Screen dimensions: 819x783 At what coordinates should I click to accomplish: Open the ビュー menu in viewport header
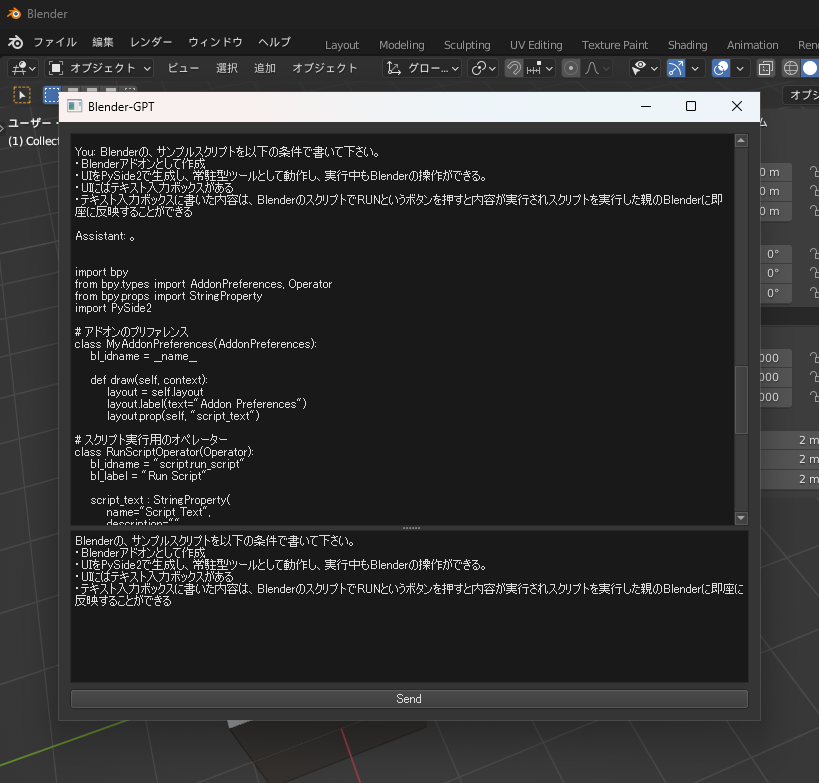coord(183,68)
